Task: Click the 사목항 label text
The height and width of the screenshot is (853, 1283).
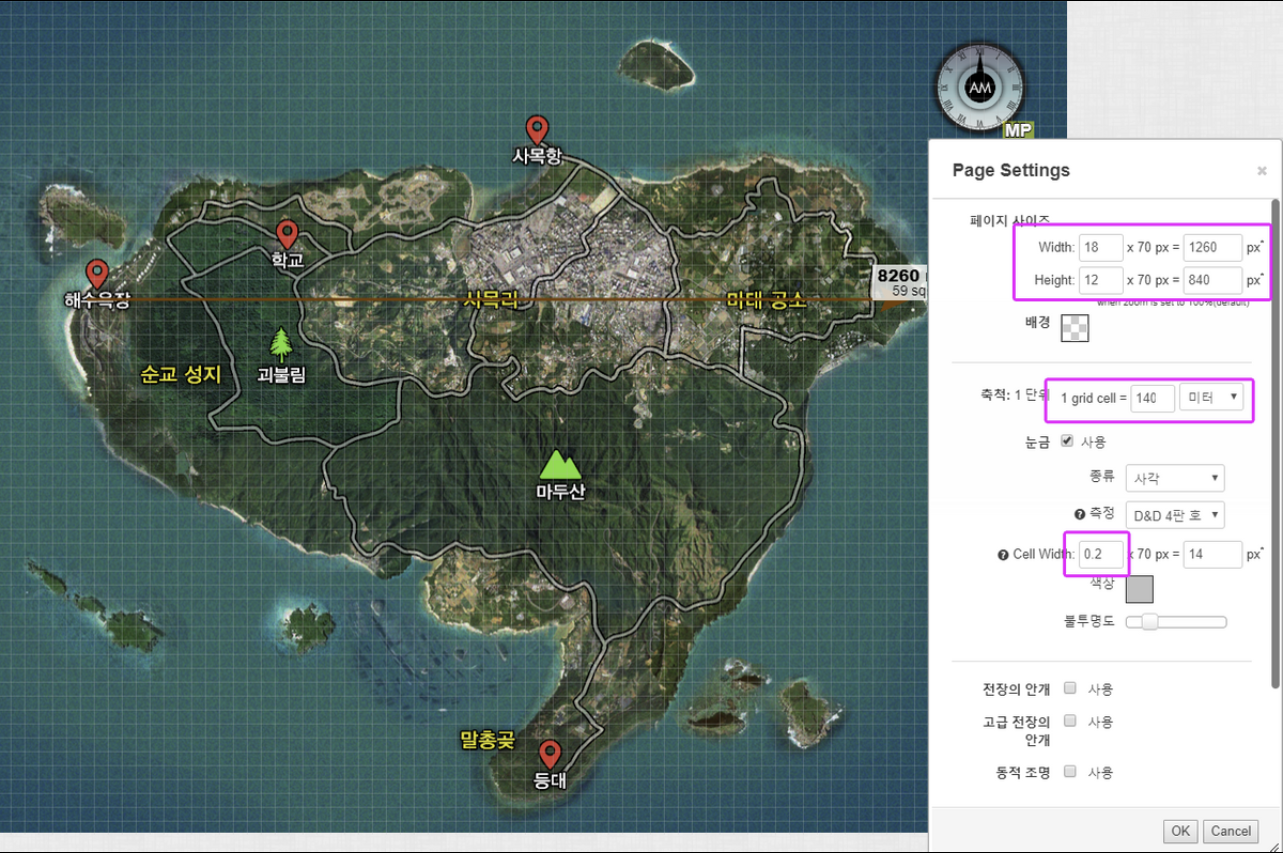Action: pos(537,156)
